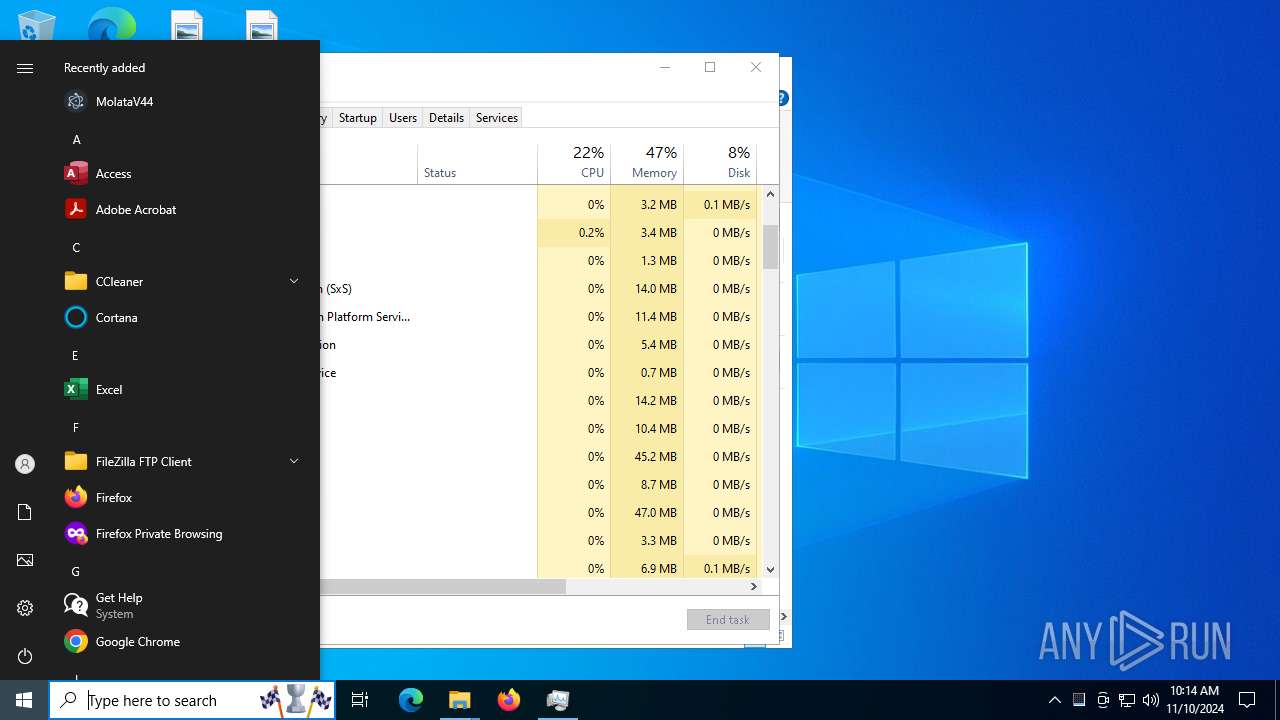Viewport: 1280px width, 720px height.
Task: Switch to the Services tab
Action: (x=497, y=118)
